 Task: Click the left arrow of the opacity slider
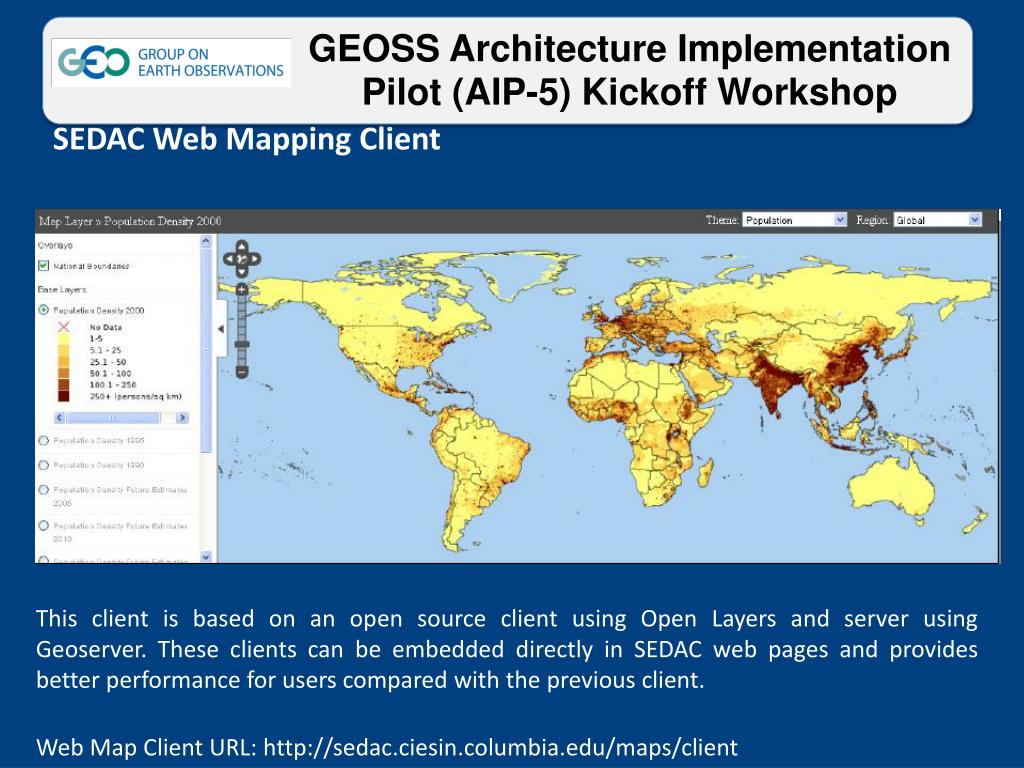[x=60, y=417]
